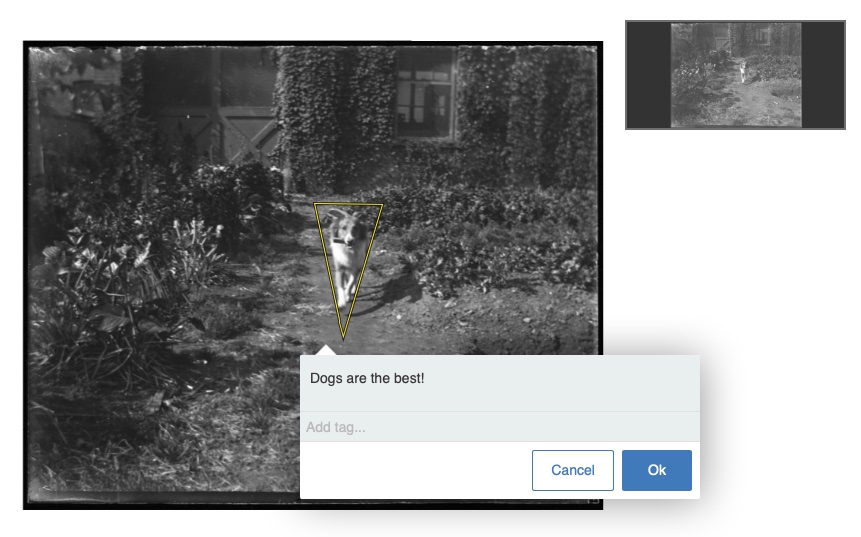Click the top-left vertex of the yellow triangle
Screen dimensions: 861x537
[x=315, y=205]
